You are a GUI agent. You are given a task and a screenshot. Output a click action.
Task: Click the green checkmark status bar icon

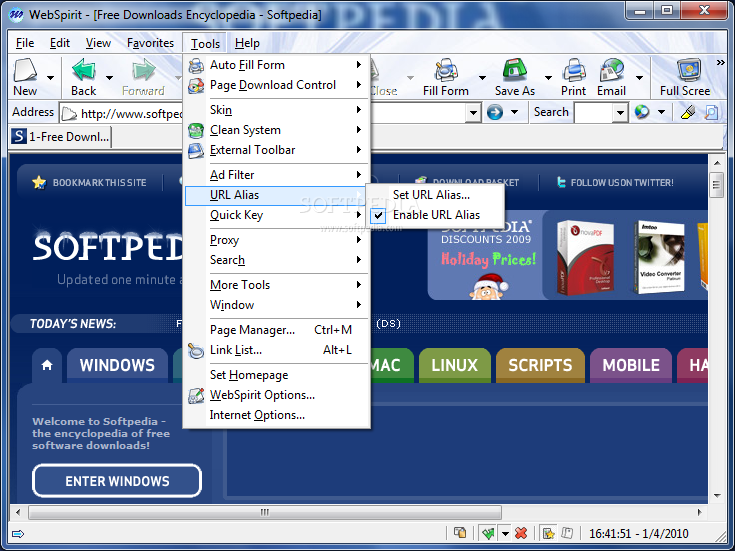coord(488,533)
